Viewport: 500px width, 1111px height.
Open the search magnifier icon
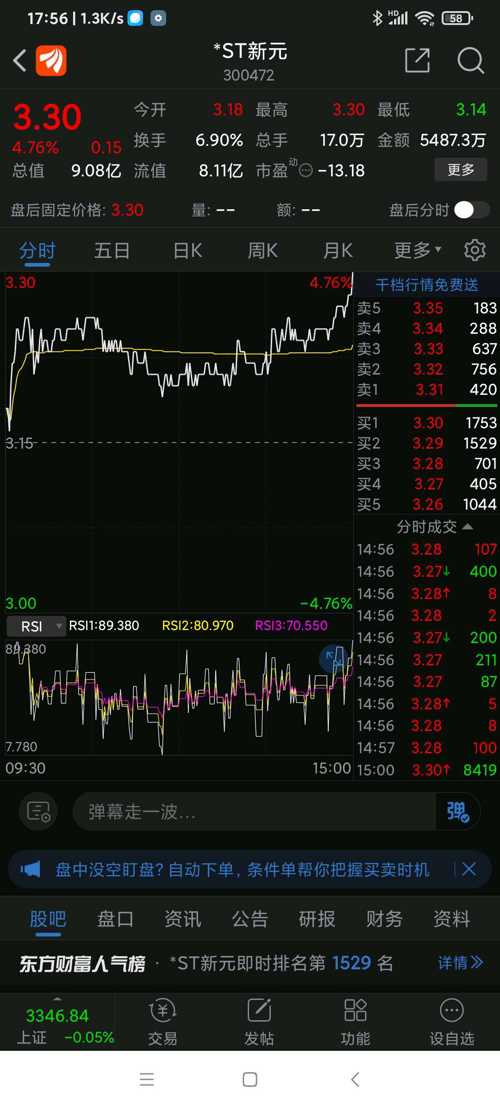coord(470,61)
